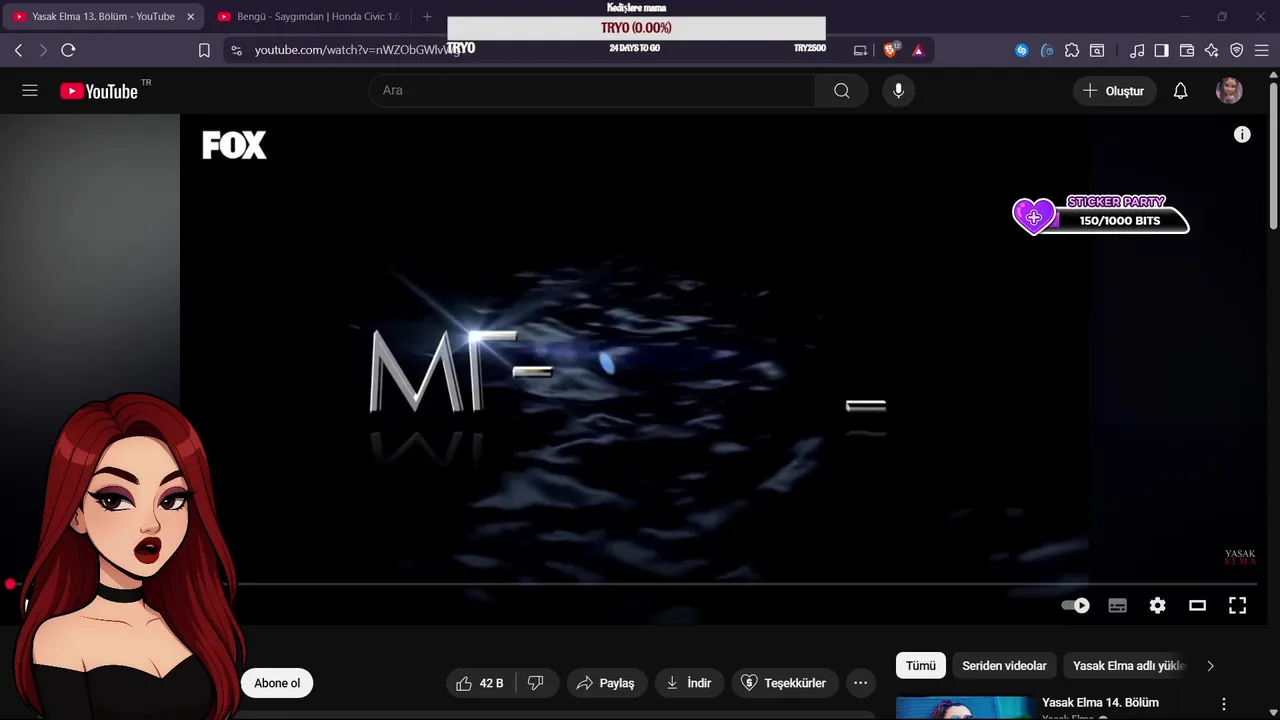Like the video with 42 B thumbs up
1280x720 pixels.
(x=480, y=683)
